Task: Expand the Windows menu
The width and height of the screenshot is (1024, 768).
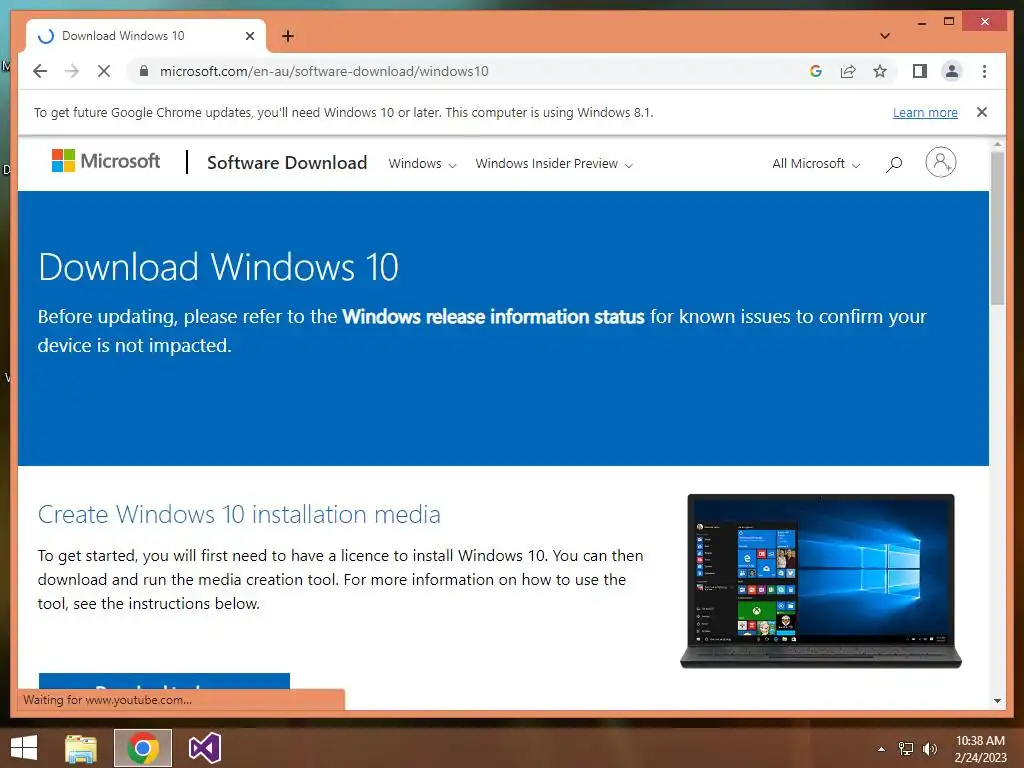Action: (422, 163)
